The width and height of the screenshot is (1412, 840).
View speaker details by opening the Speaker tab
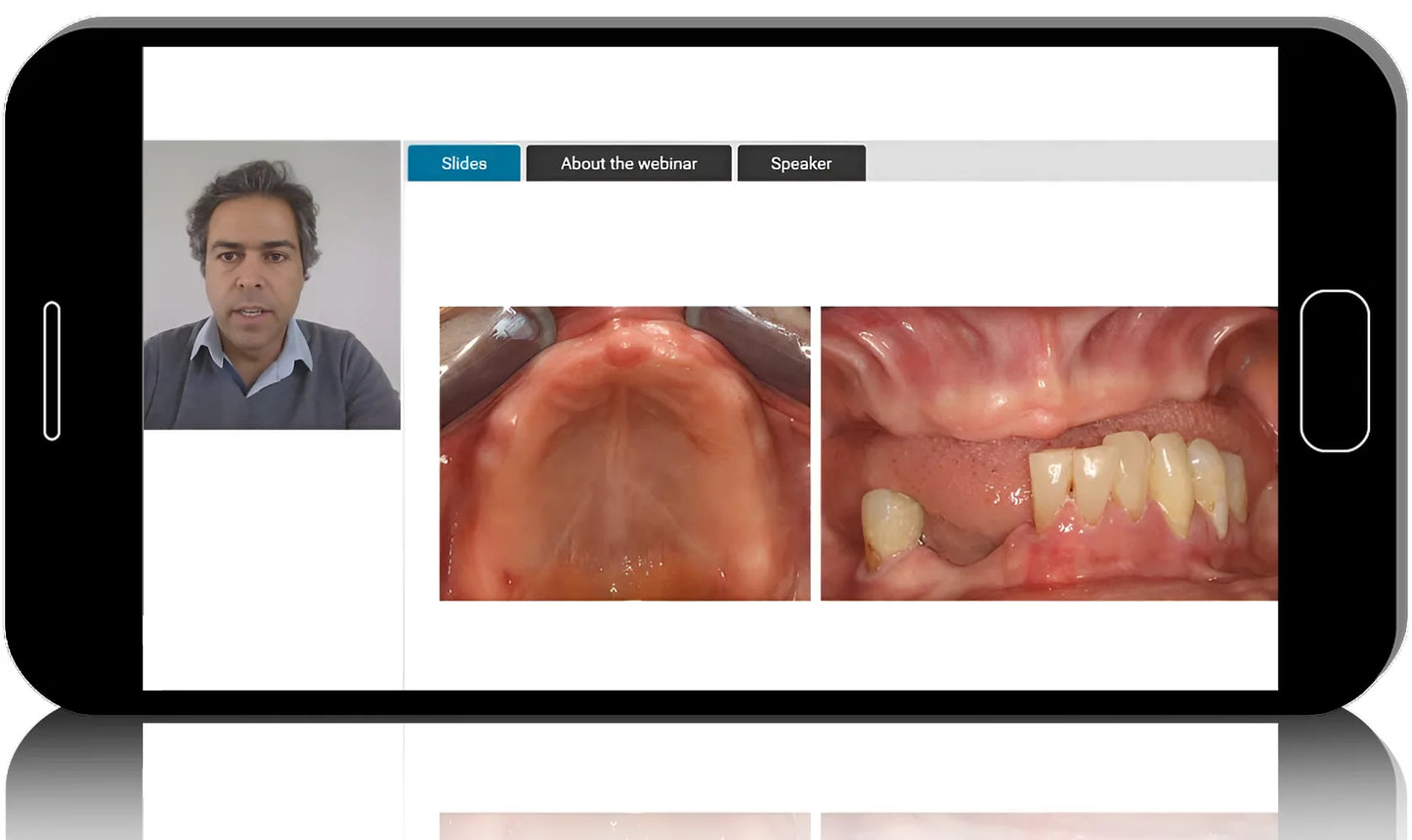[x=800, y=163]
